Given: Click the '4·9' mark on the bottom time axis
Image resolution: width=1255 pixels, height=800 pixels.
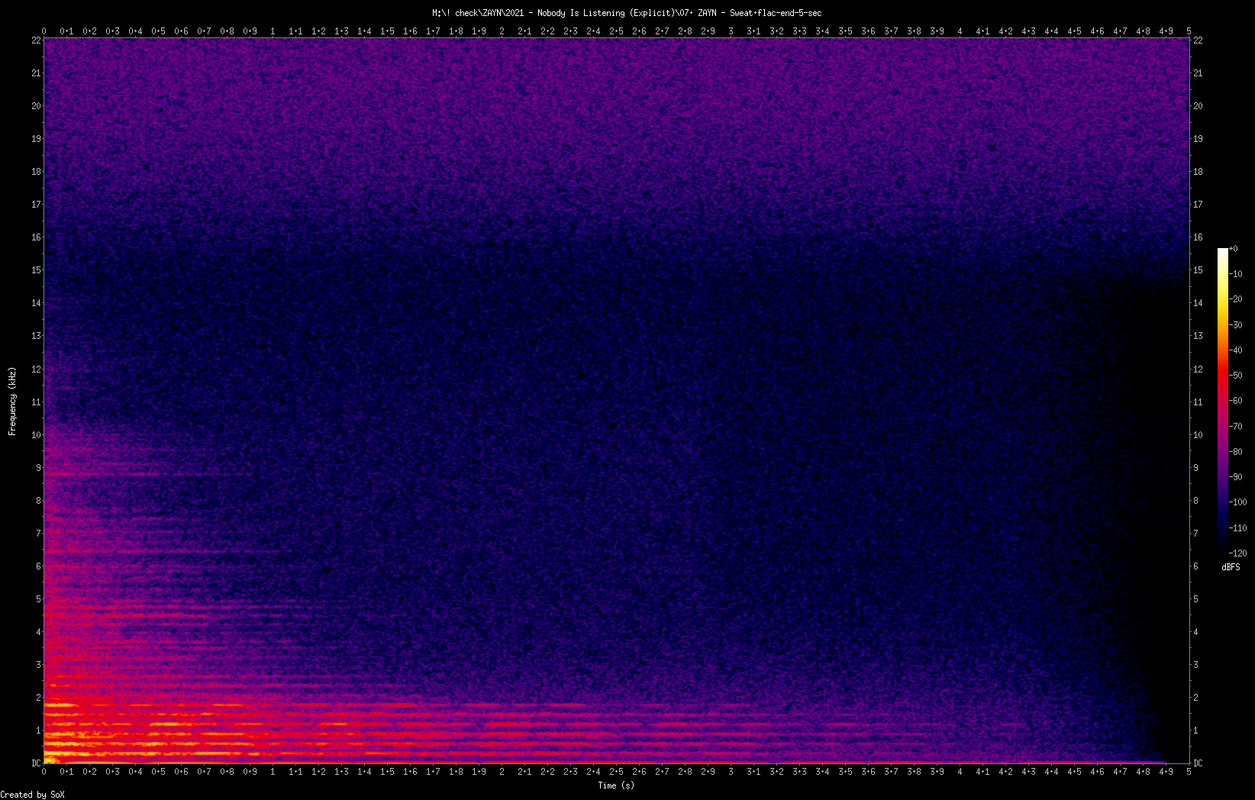Looking at the screenshot, I should pyautogui.click(x=1166, y=774).
